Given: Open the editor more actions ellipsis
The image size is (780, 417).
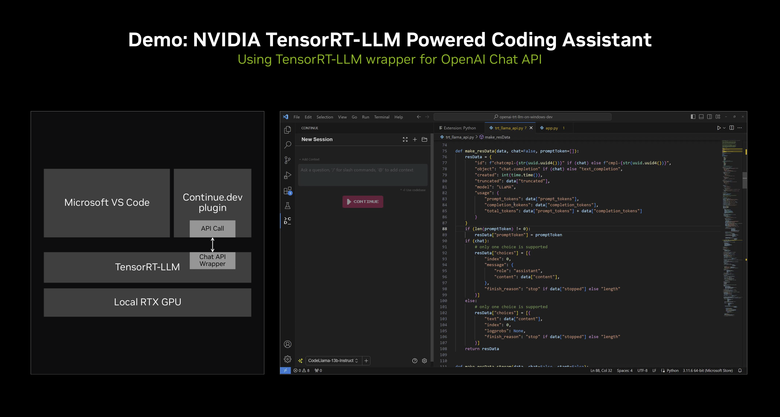Looking at the screenshot, I should tap(740, 128).
